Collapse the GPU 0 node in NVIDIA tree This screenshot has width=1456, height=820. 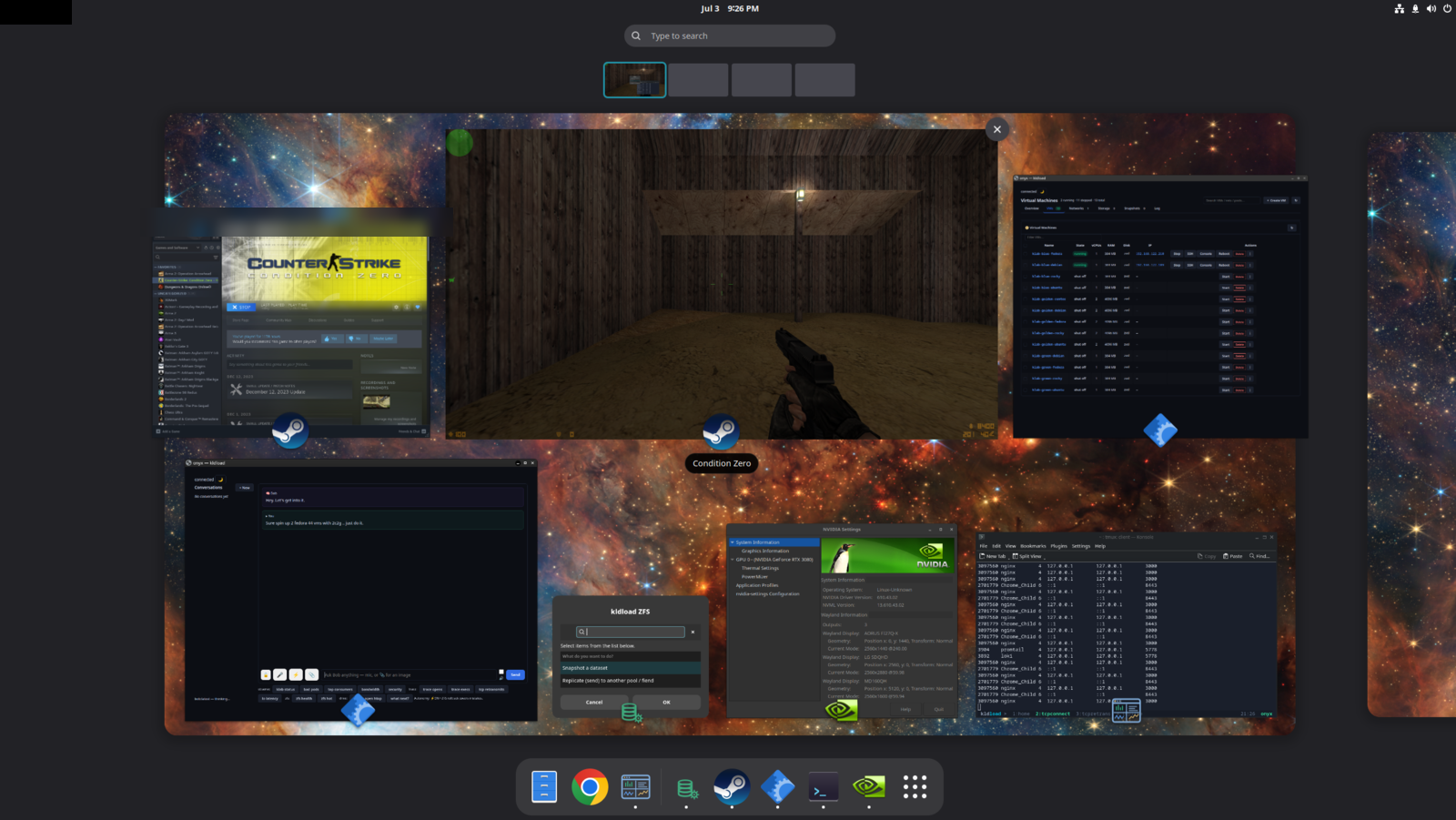(x=733, y=560)
